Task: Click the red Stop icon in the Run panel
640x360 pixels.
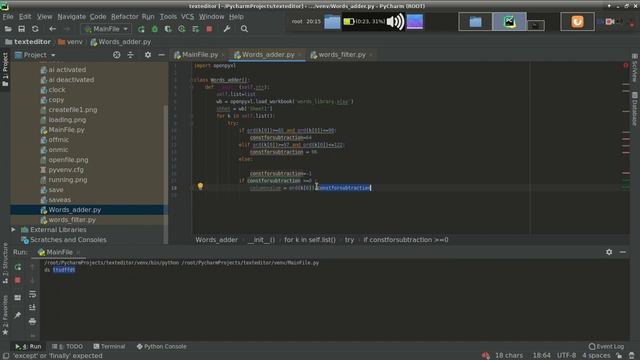Action: point(18,280)
